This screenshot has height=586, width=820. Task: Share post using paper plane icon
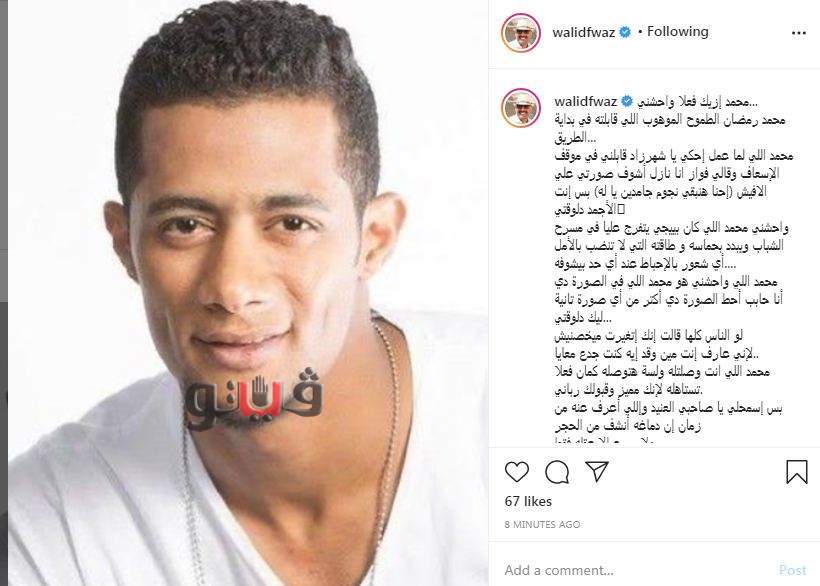597,472
